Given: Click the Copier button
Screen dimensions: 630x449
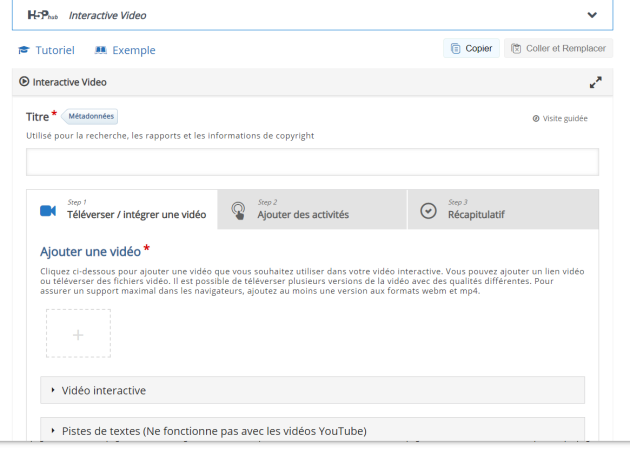Looking at the screenshot, I should pos(472,48).
